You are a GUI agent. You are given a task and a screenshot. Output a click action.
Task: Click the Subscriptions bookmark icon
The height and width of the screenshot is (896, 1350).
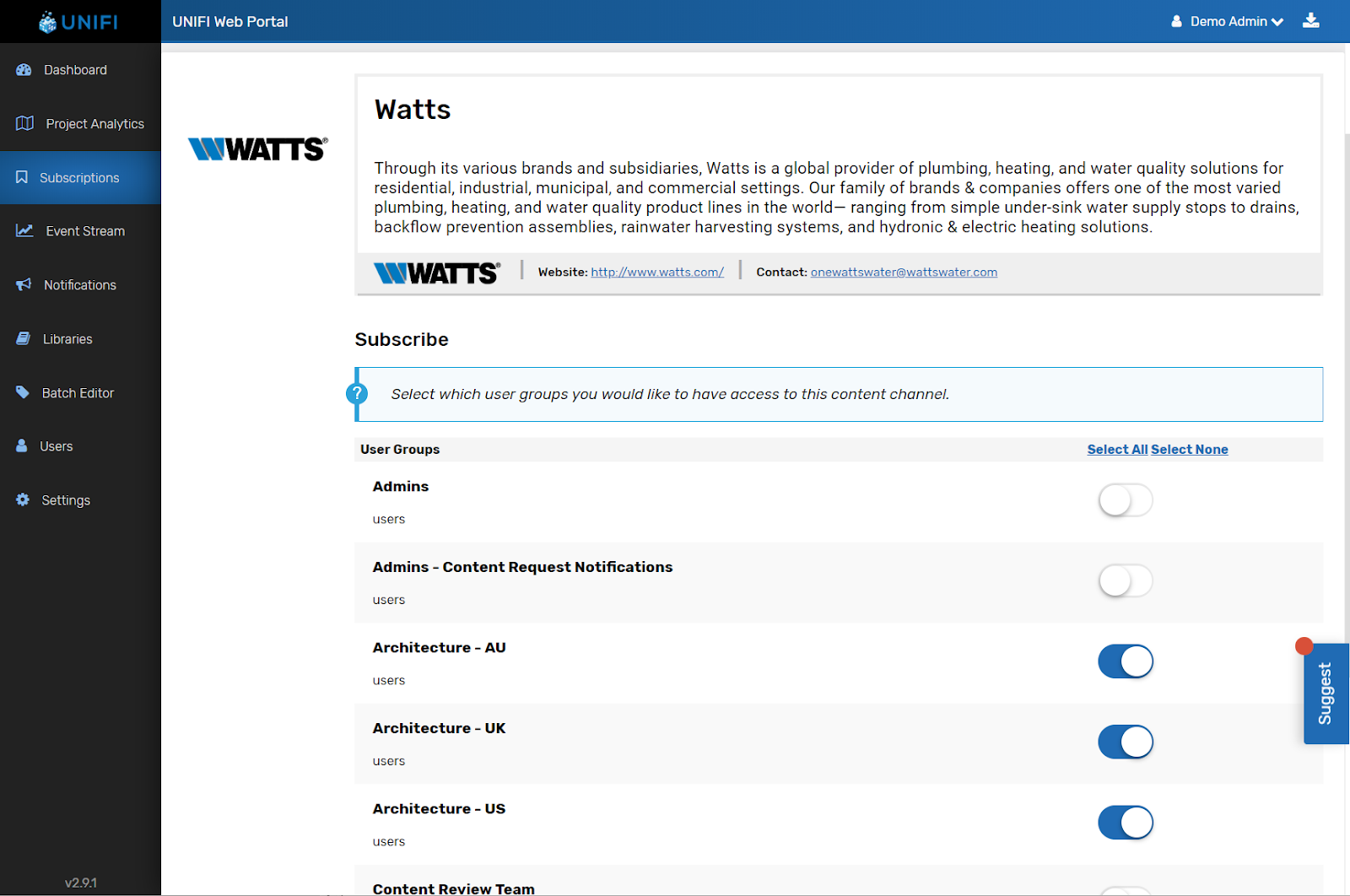22,177
